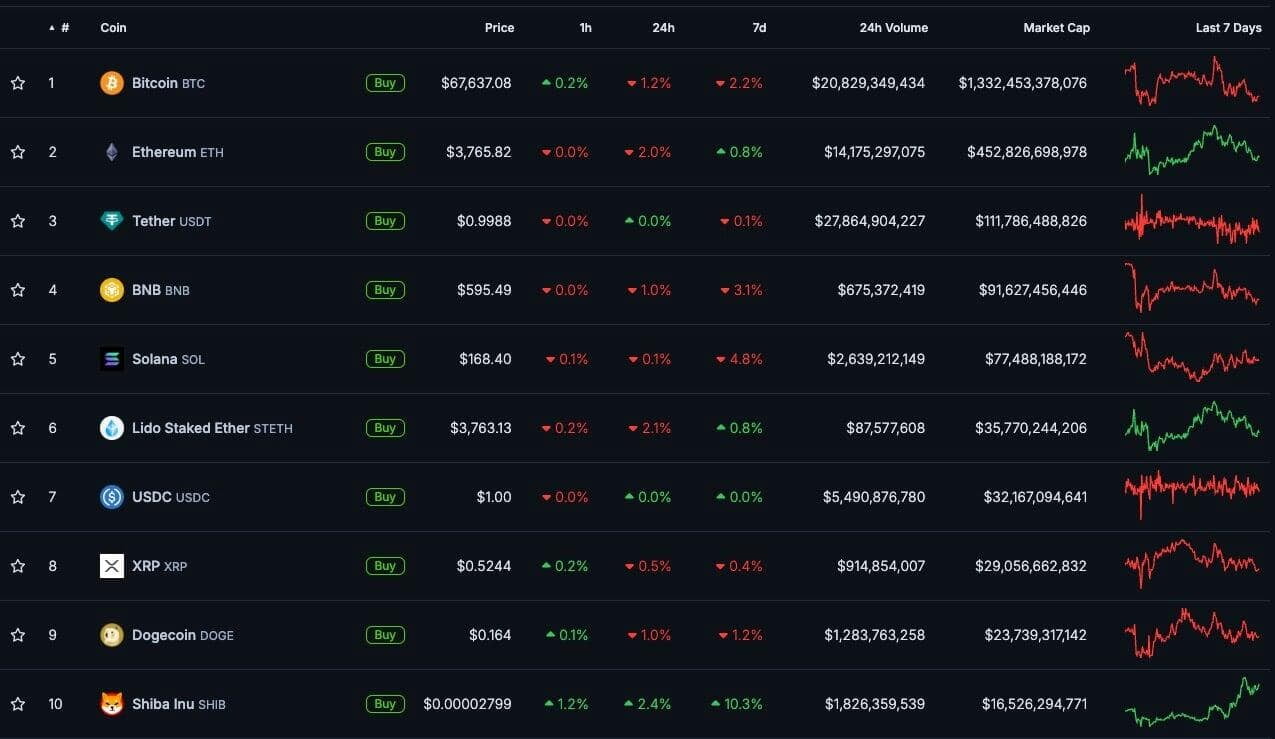Open the Solana coin logo
This screenshot has height=739, width=1275.
tap(112, 359)
